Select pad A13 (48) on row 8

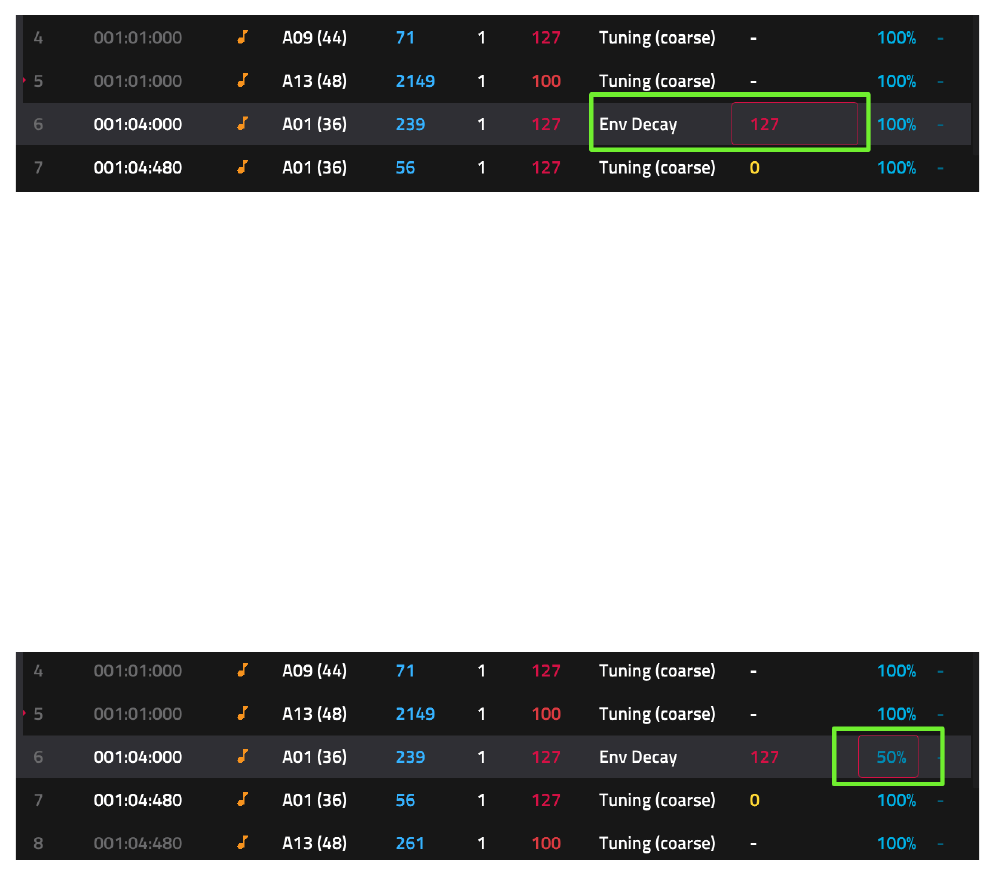(314, 843)
